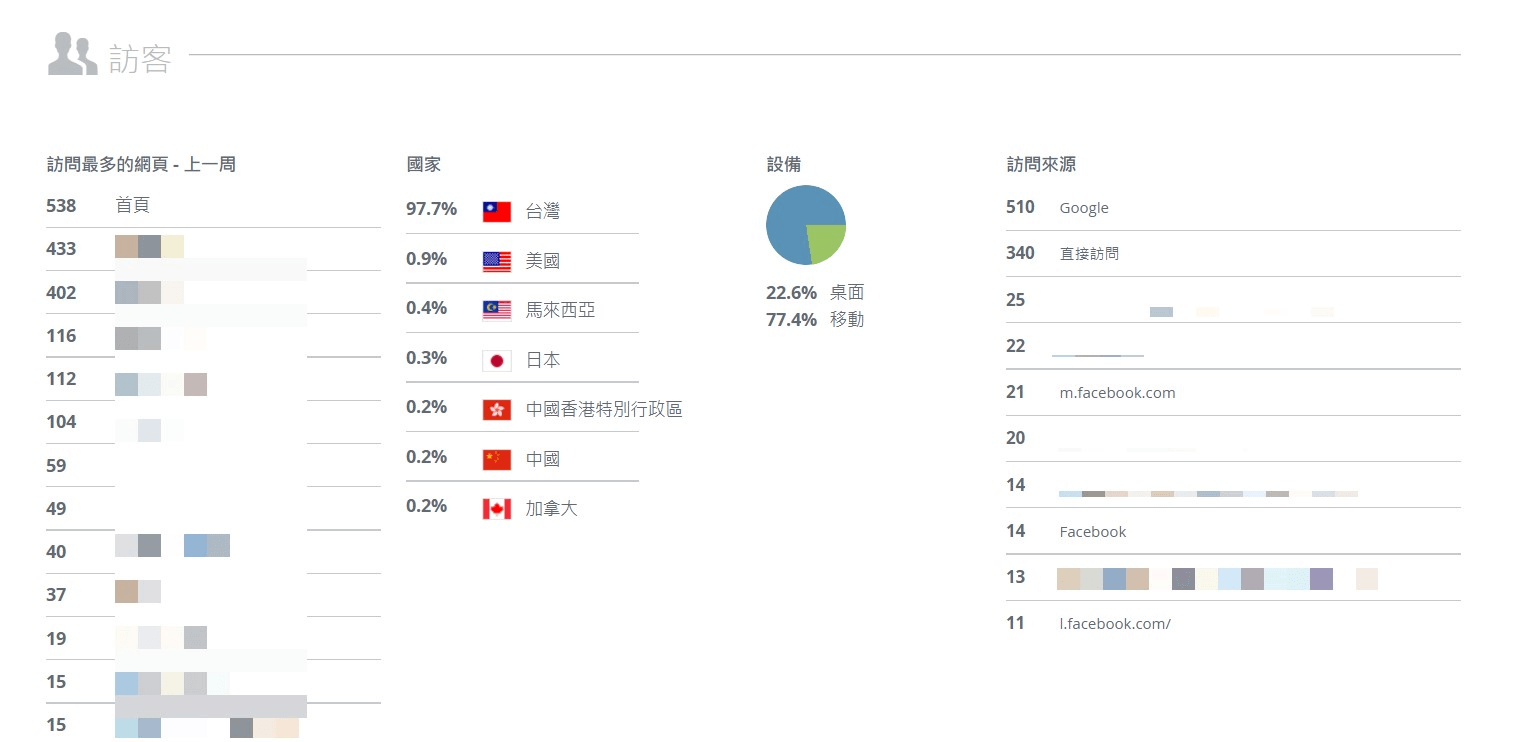The image size is (1525, 742).
Task: Click the 設備 section heading
Action: pyautogui.click(x=783, y=164)
